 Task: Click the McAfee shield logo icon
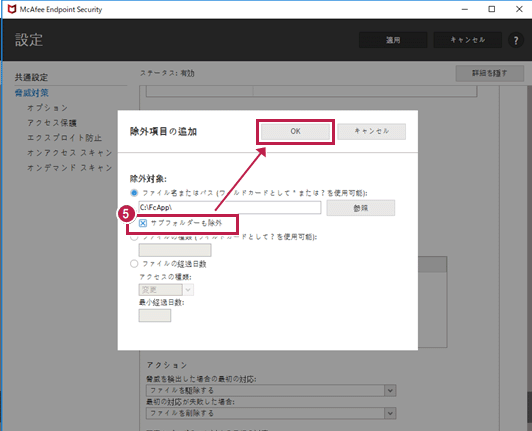[x=12, y=9]
